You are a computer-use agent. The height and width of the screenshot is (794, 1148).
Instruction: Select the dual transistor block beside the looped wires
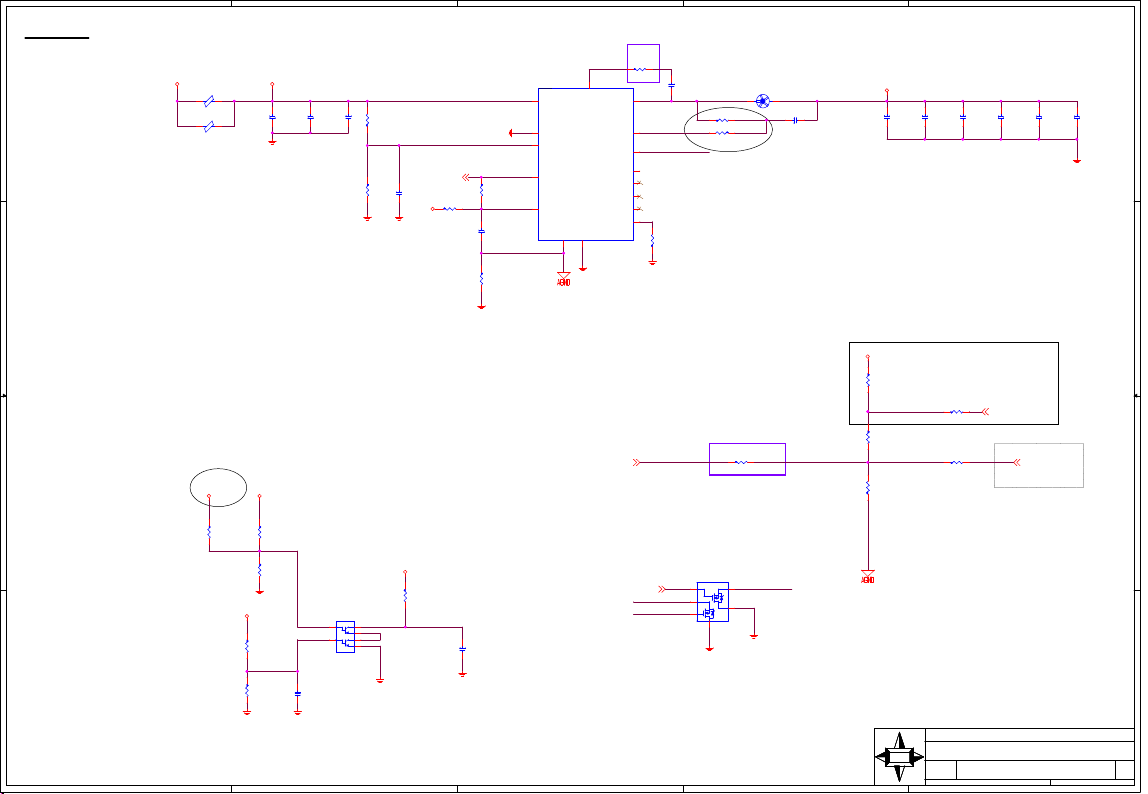coord(346,637)
